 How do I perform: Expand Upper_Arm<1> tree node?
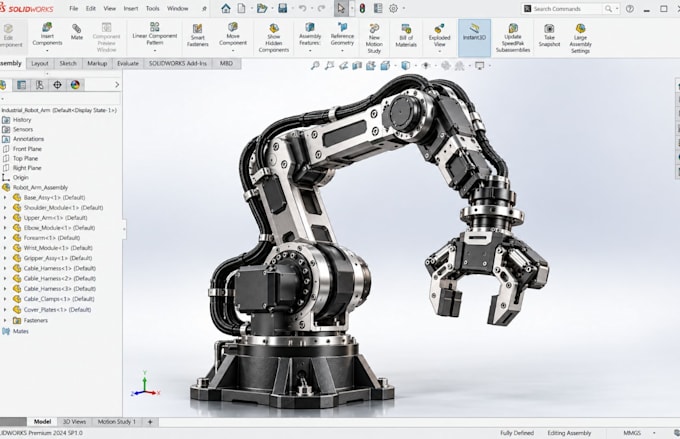(x=5, y=218)
